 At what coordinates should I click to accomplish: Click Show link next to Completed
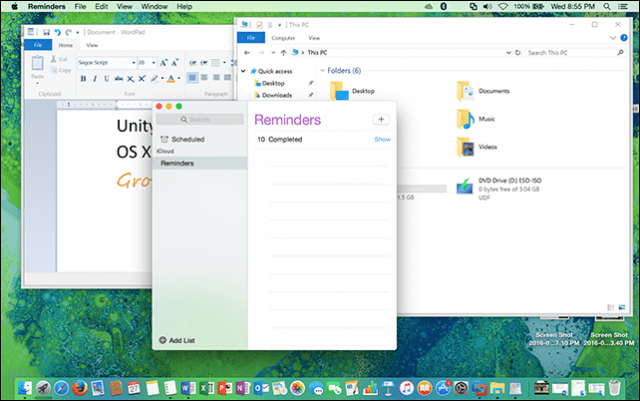pyautogui.click(x=382, y=139)
